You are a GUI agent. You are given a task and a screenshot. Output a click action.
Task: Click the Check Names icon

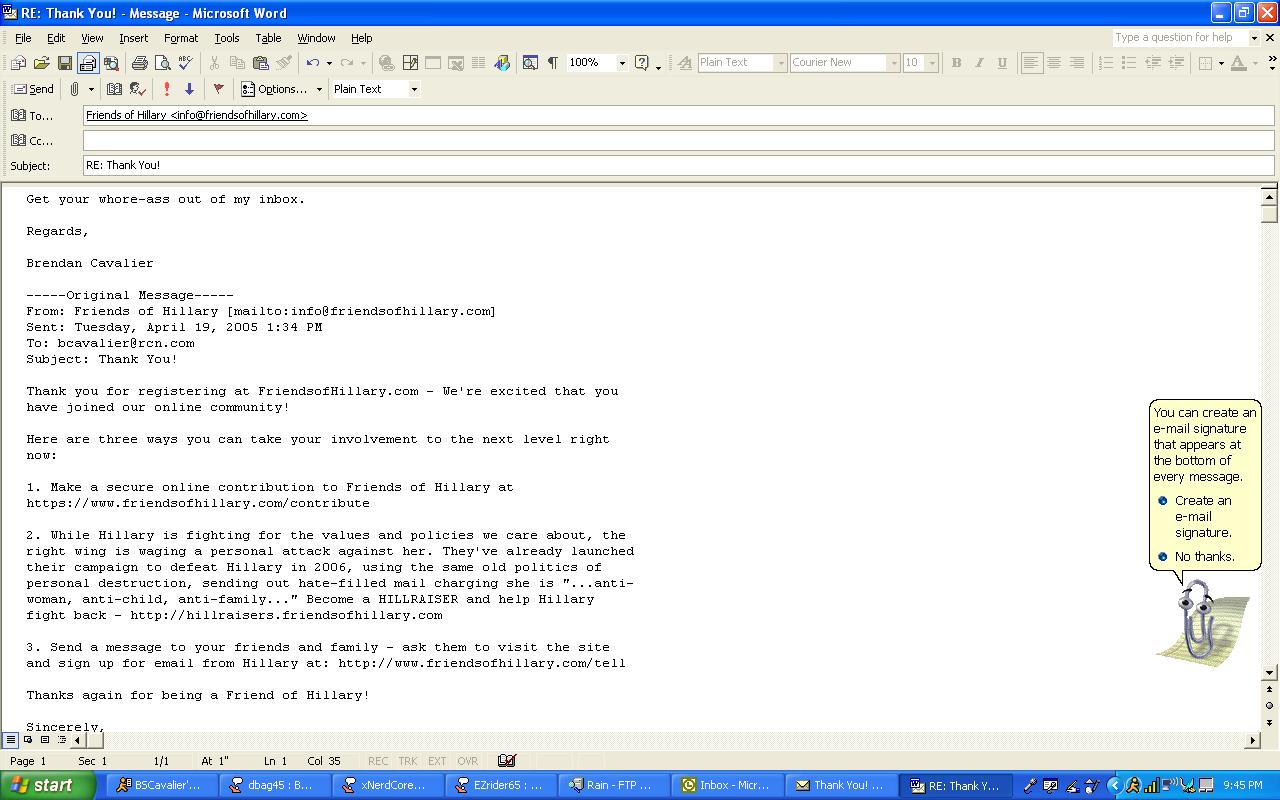click(138, 89)
